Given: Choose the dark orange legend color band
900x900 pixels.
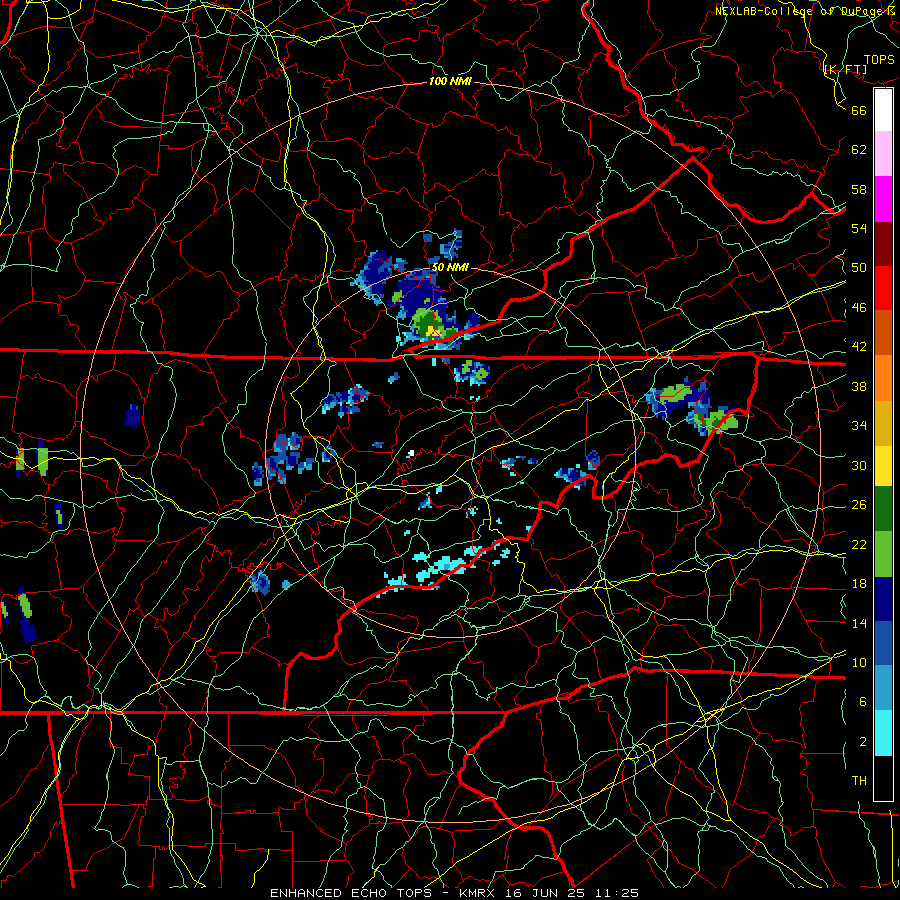Looking at the screenshot, I should point(883,332).
